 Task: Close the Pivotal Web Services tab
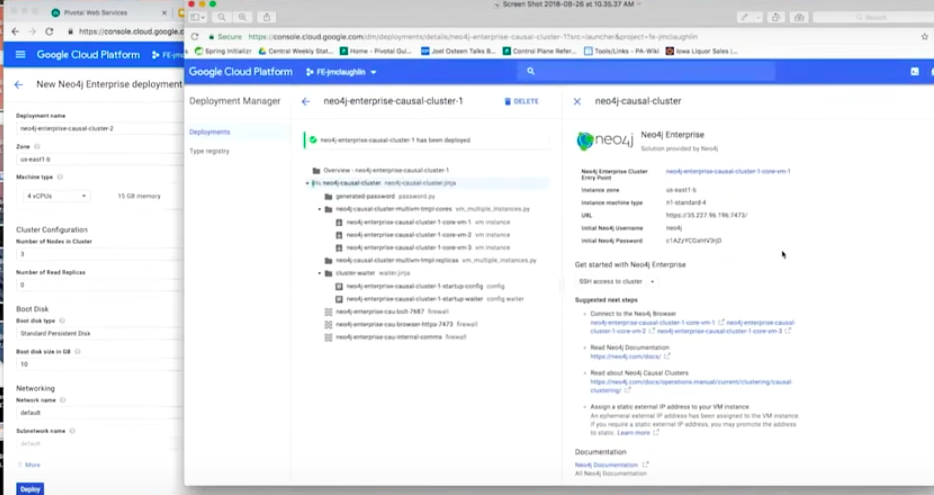coord(164,13)
